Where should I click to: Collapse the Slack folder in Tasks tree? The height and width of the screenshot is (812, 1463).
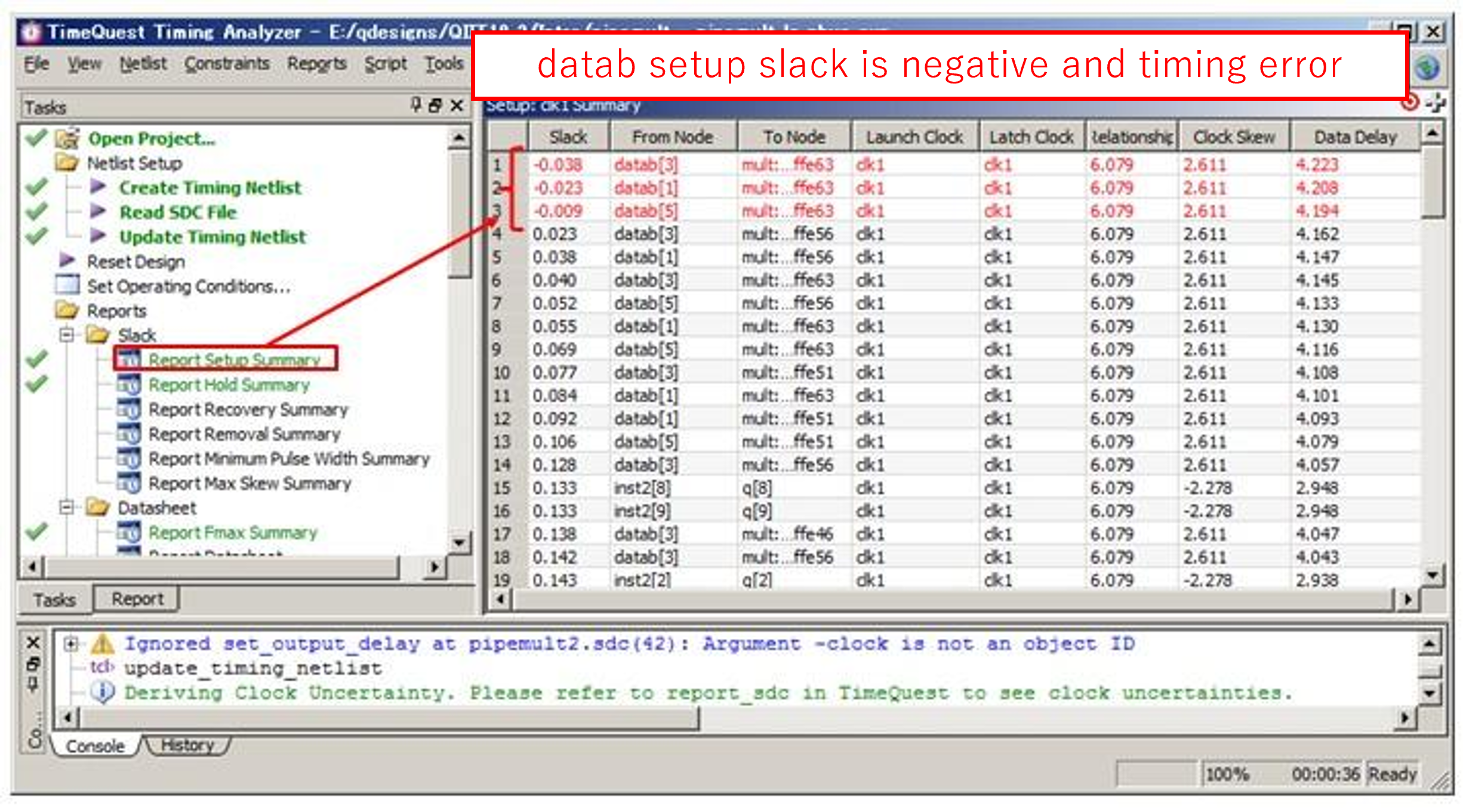(67, 335)
